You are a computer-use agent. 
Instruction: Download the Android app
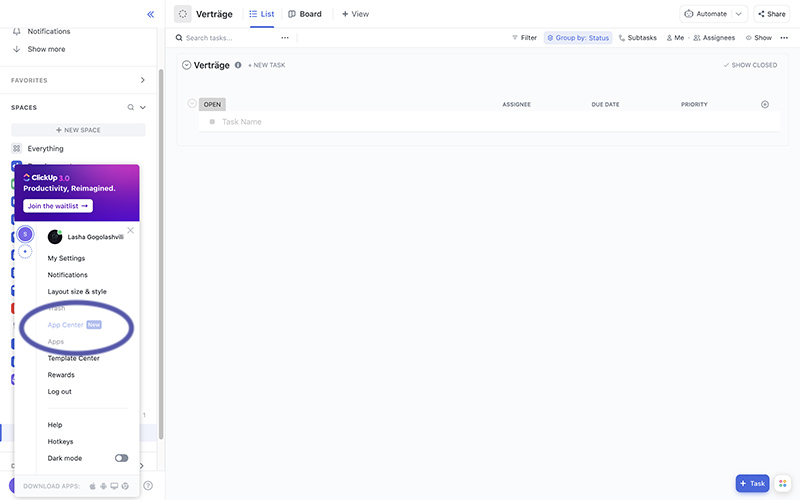pyautogui.click(x=104, y=486)
